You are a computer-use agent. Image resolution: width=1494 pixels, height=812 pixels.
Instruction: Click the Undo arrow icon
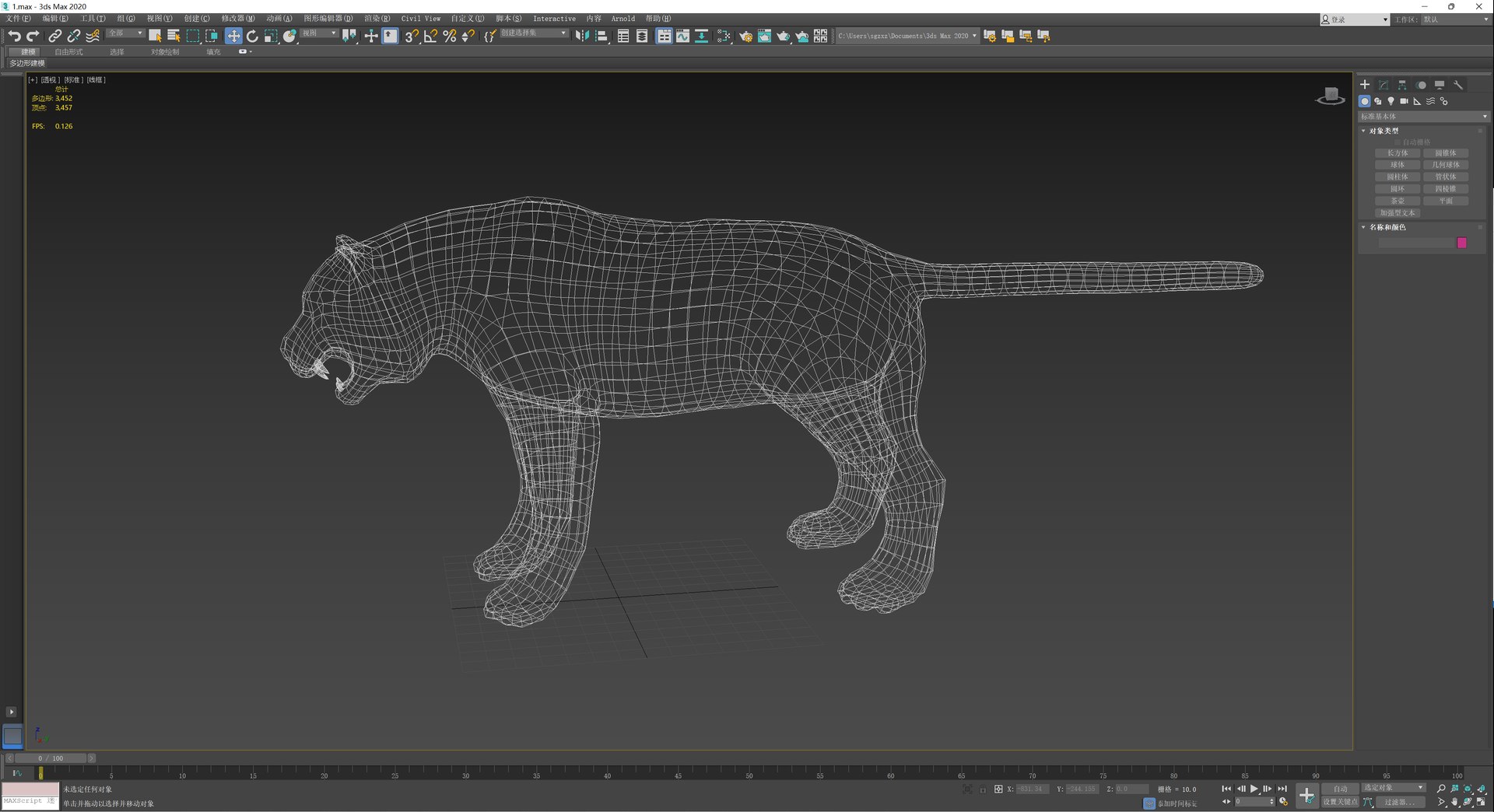tap(14, 36)
